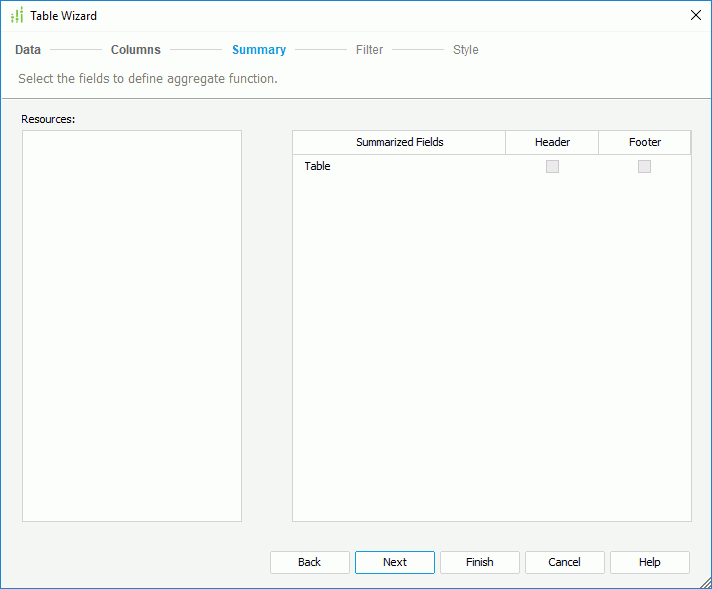Select the Table row in Summarized Fields
712x589 pixels.
point(492,166)
